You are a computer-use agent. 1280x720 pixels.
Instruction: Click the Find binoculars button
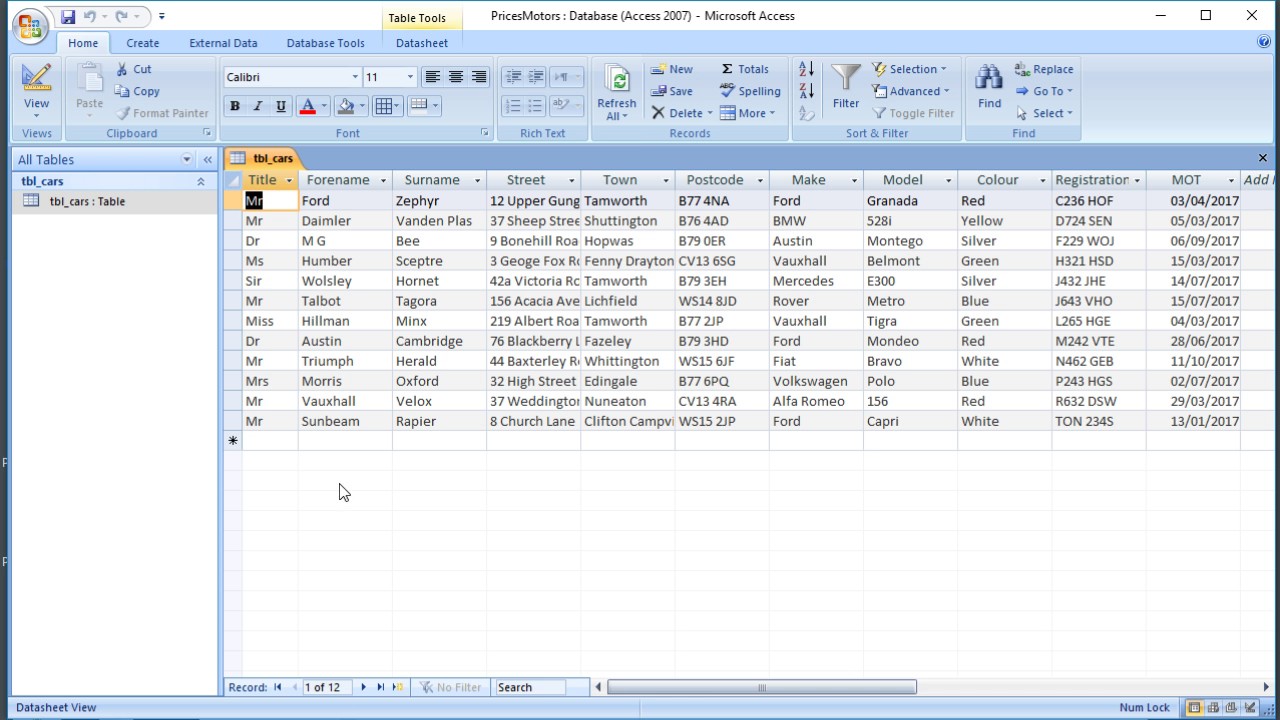(x=989, y=87)
